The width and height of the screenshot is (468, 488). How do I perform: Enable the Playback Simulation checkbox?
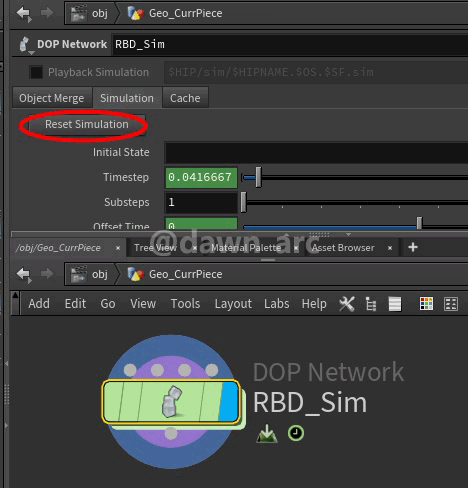pos(36,72)
